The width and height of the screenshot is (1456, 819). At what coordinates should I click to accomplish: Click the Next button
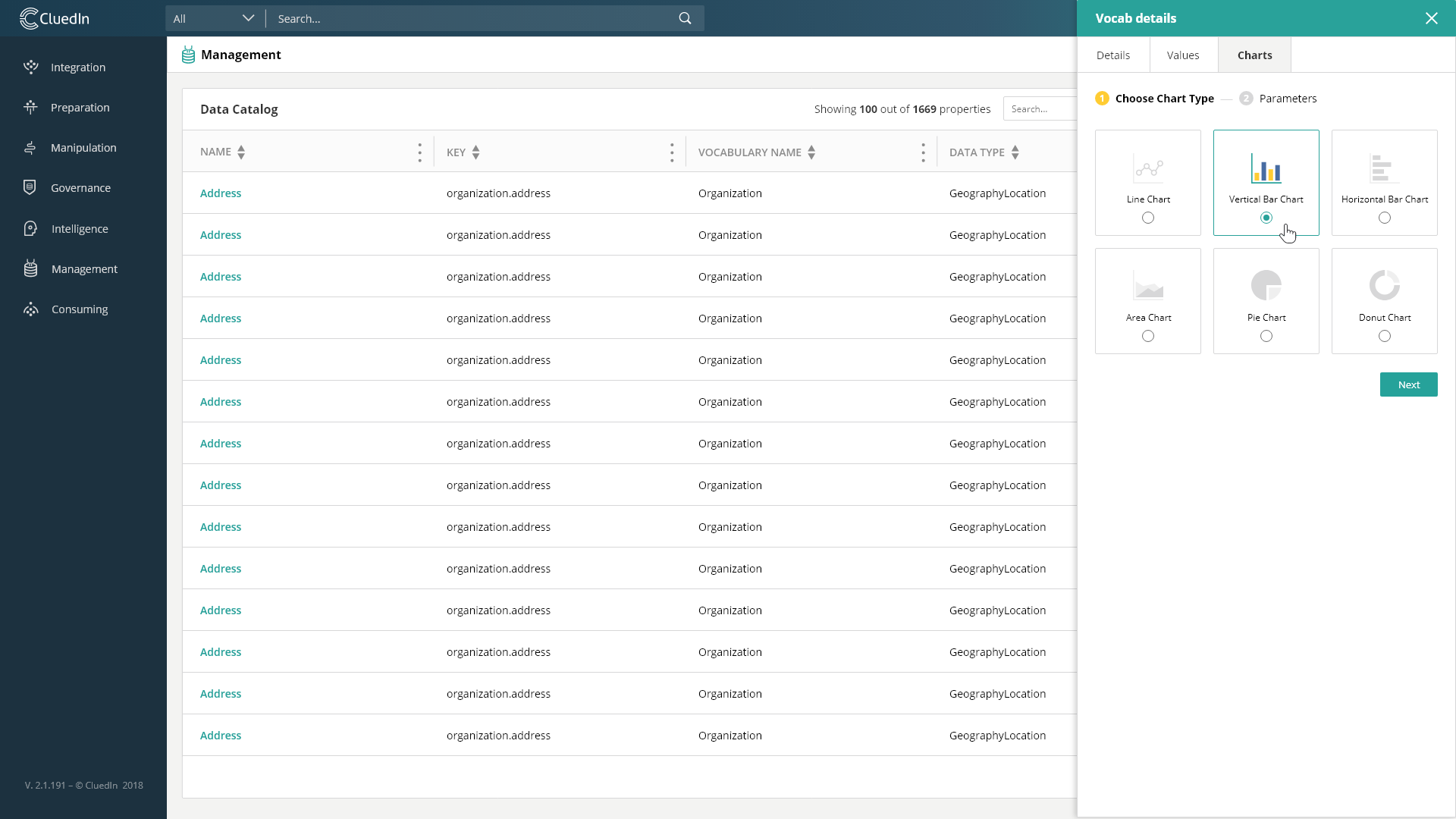pos(1409,384)
